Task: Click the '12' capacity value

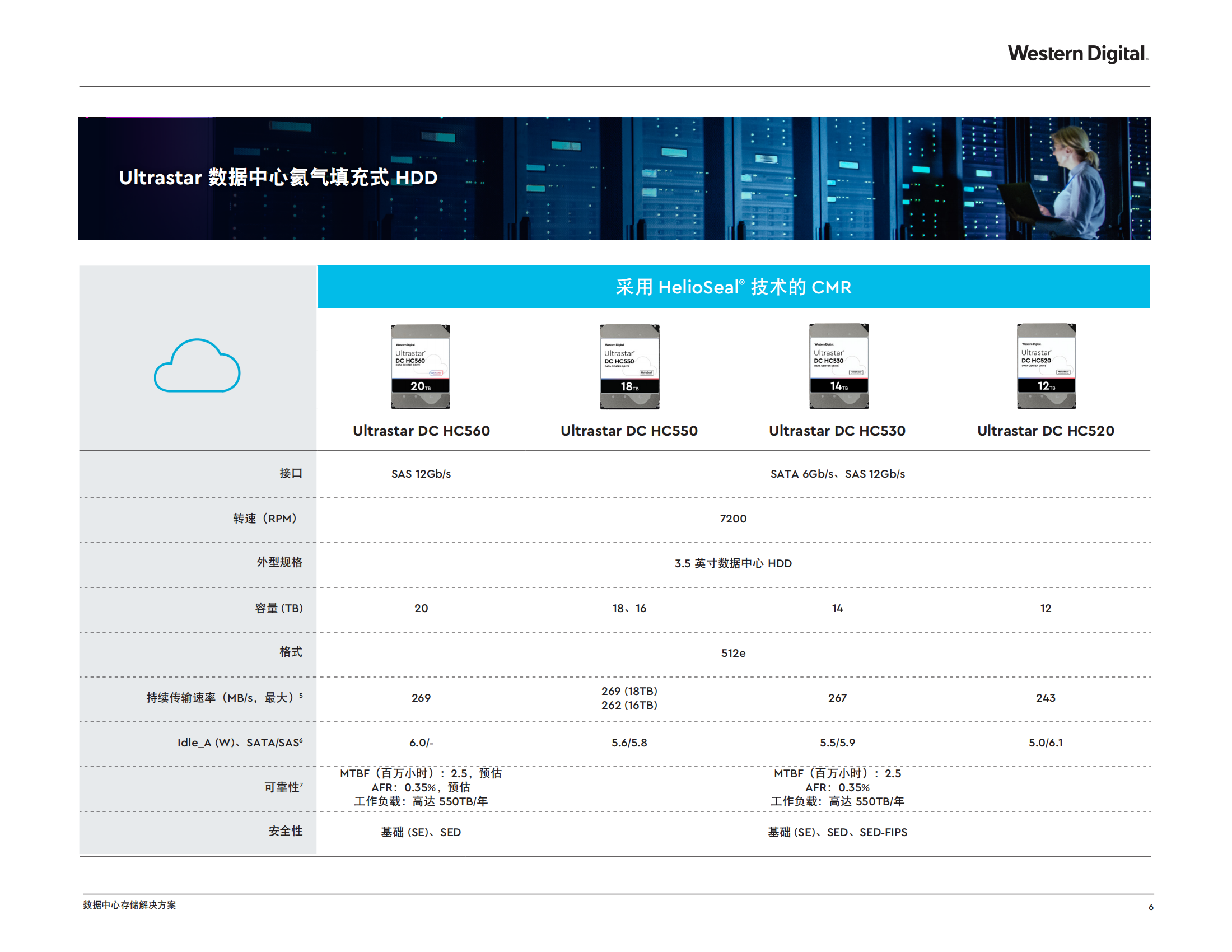Action: [x=1046, y=608]
